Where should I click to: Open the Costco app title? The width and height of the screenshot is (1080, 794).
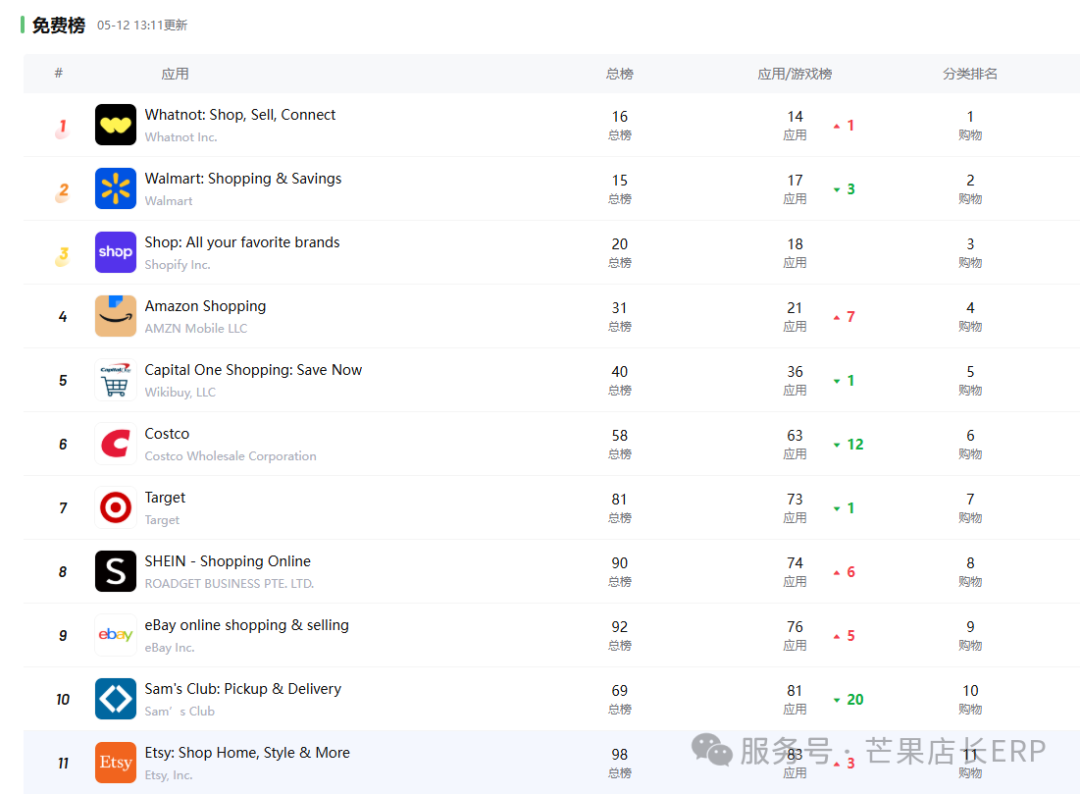pyautogui.click(x=167, y=434)
